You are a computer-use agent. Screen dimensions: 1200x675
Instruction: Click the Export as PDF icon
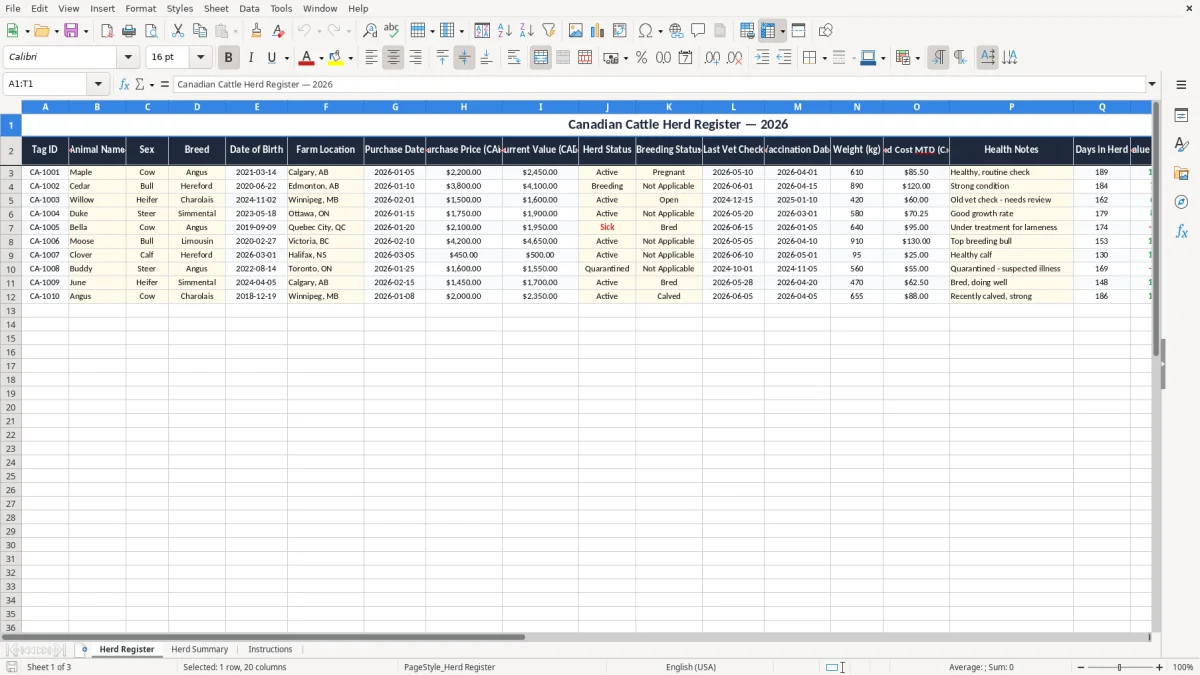[107, 31]
